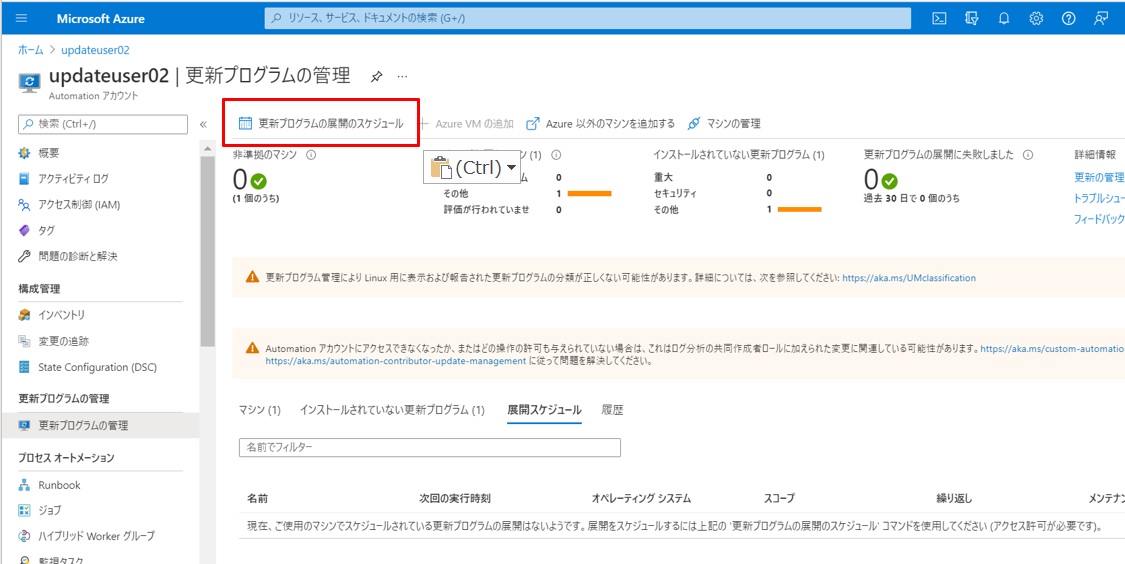Open Cloud Shell from the top bar
The image size is (1125, 564).
coord(938,19)
